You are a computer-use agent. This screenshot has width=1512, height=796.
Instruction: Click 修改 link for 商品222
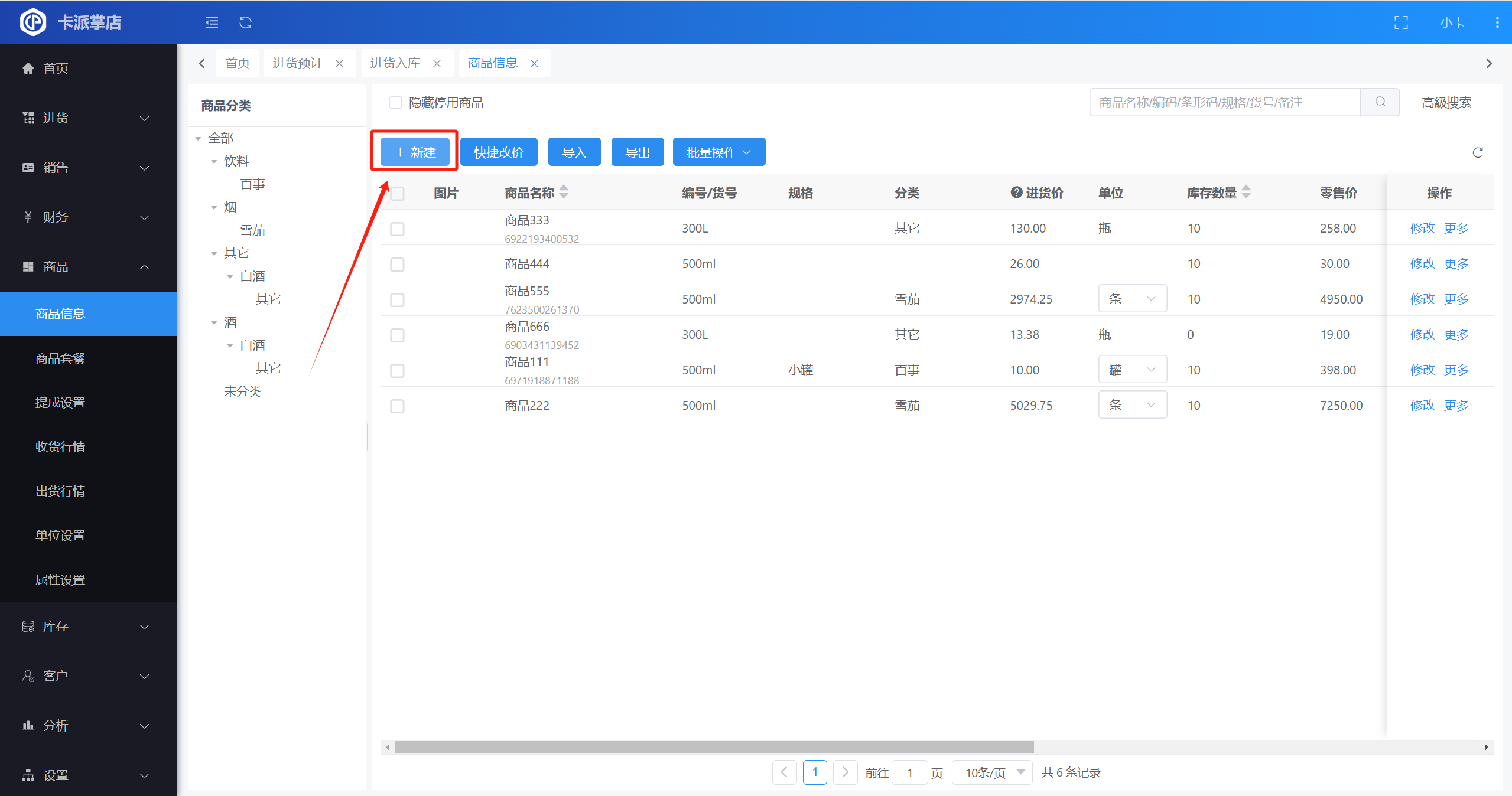[1422, 405]
